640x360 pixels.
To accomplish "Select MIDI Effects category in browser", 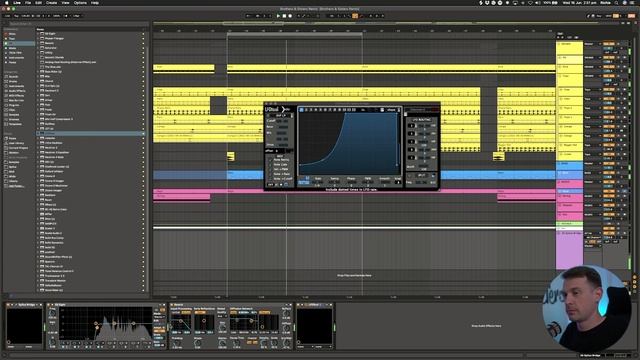I will (16, 96).
